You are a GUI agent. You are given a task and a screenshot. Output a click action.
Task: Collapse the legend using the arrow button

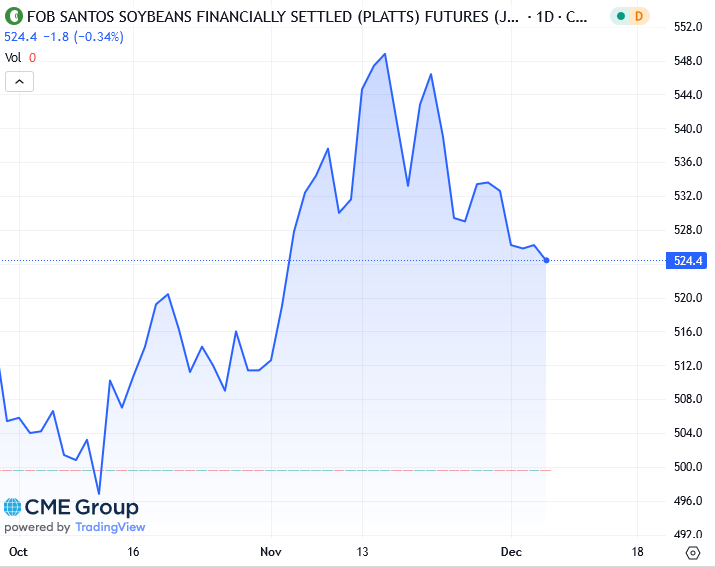[20, 82]
